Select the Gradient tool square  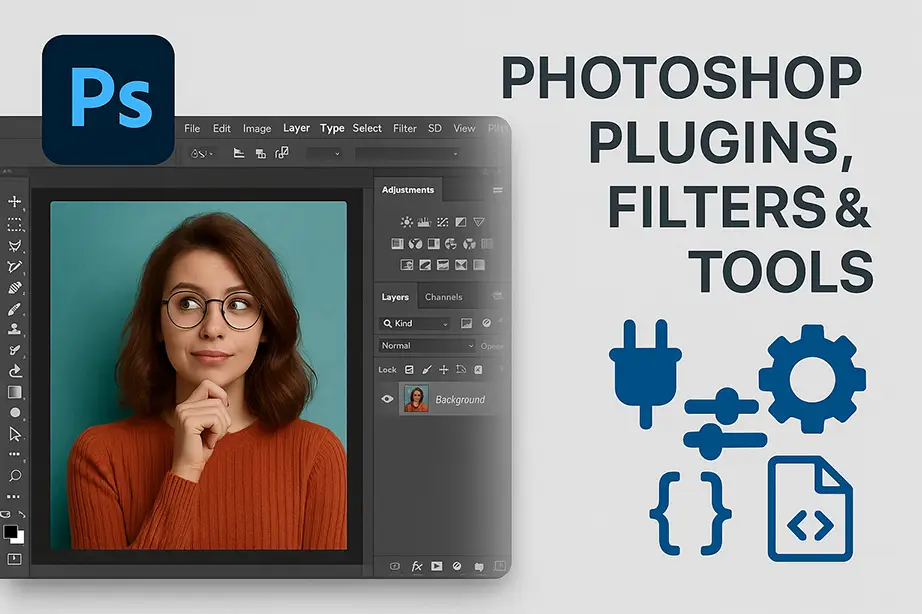click(x=15, y=392)
